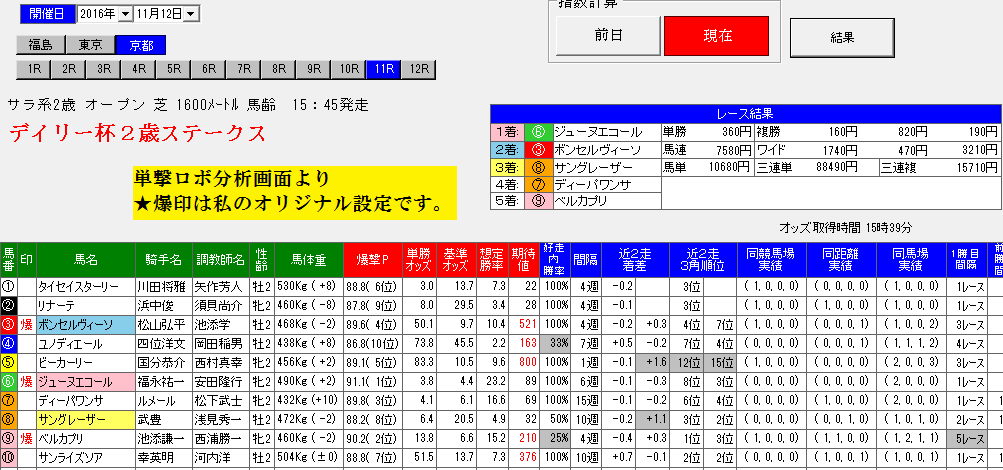
Task: Switch to race 9R
Action: pos(313,70)
